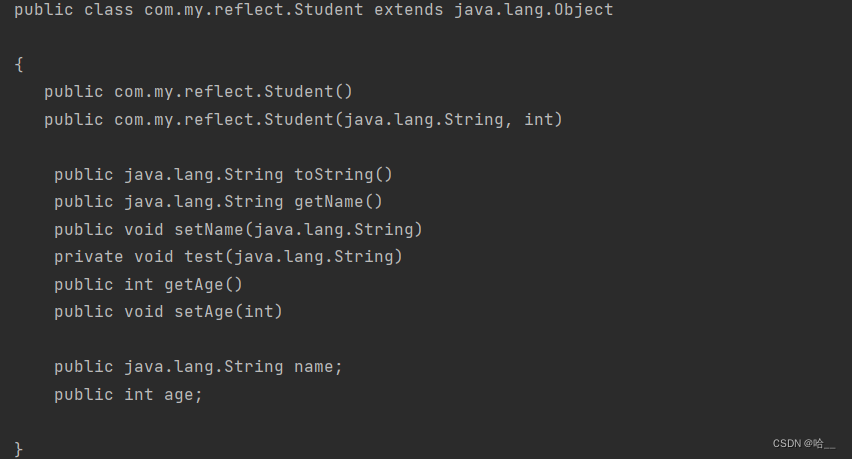
Task: Click the java.lang.String name field line
Action: click(x=198, y=367)
